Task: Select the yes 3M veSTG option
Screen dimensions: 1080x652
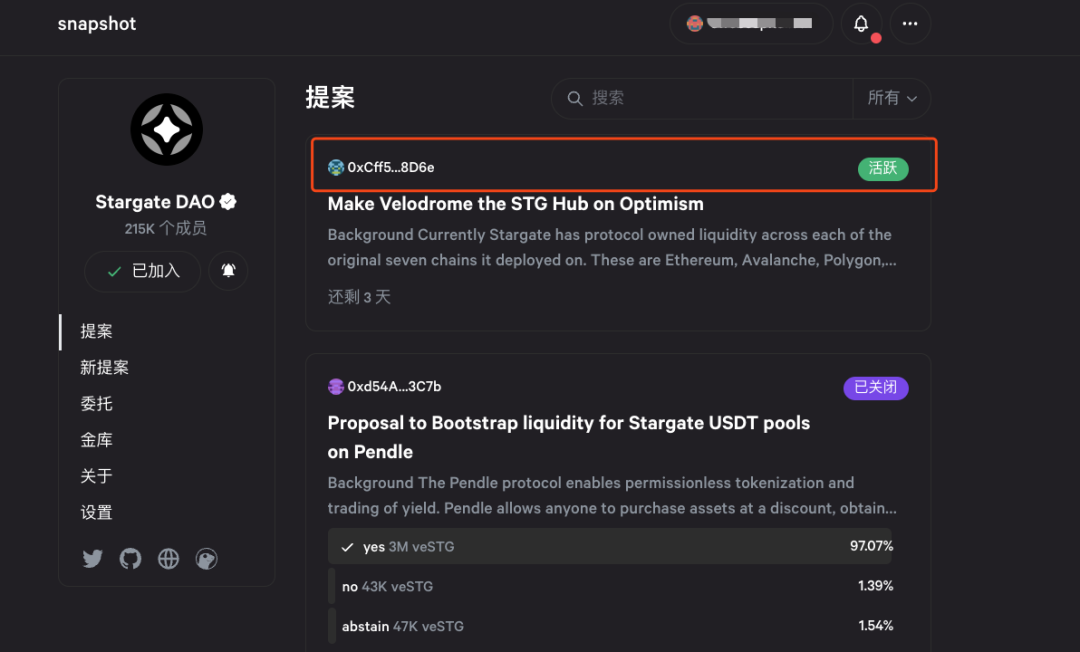Action: coord(609,547)
